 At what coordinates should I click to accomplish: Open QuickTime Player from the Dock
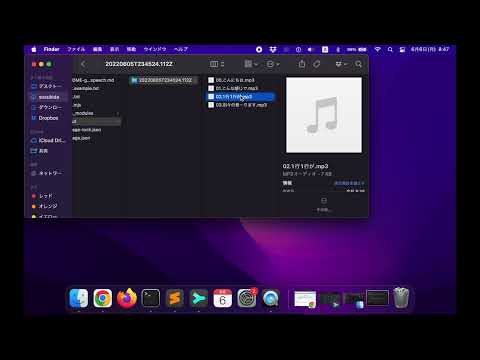[x=271, y=298]
